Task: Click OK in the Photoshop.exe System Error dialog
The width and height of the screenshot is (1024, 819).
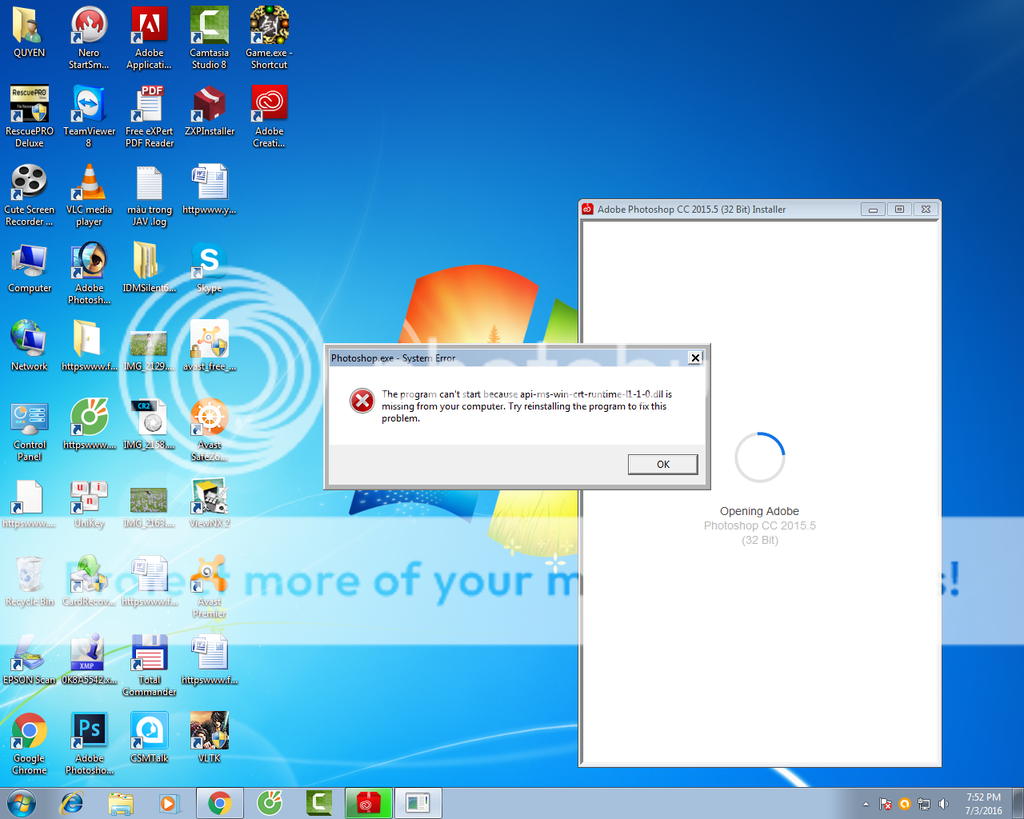Action: (x=662, y=464)
